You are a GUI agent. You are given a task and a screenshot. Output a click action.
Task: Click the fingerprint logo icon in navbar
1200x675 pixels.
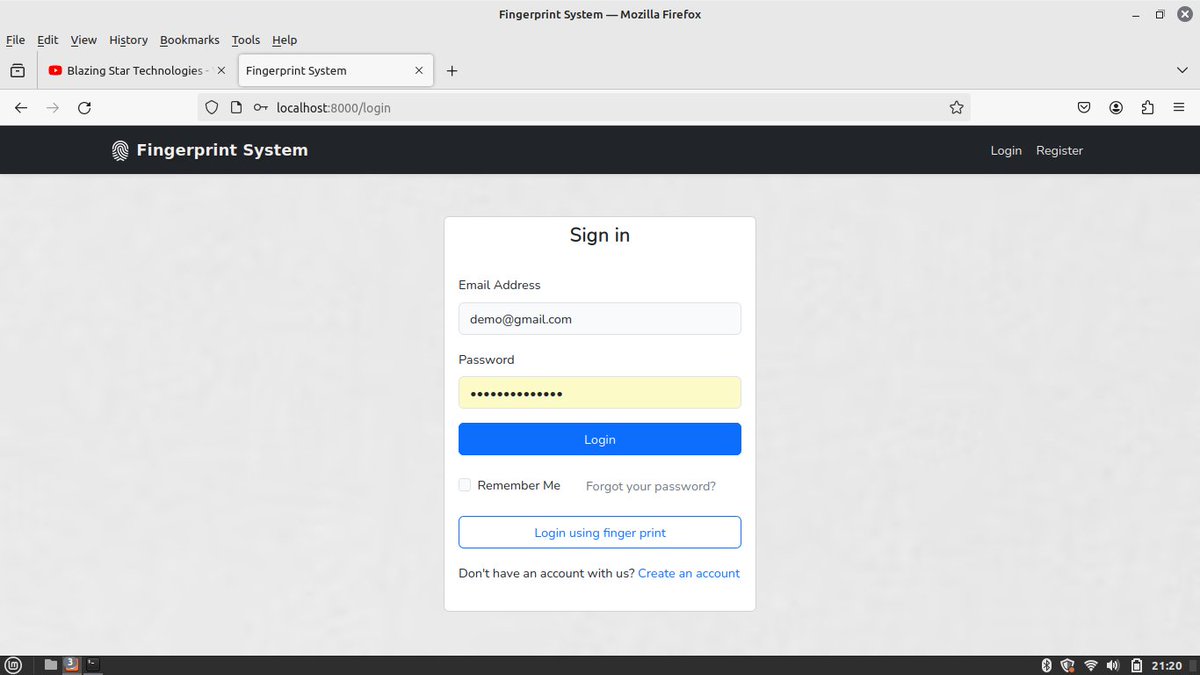pos(120,151)
